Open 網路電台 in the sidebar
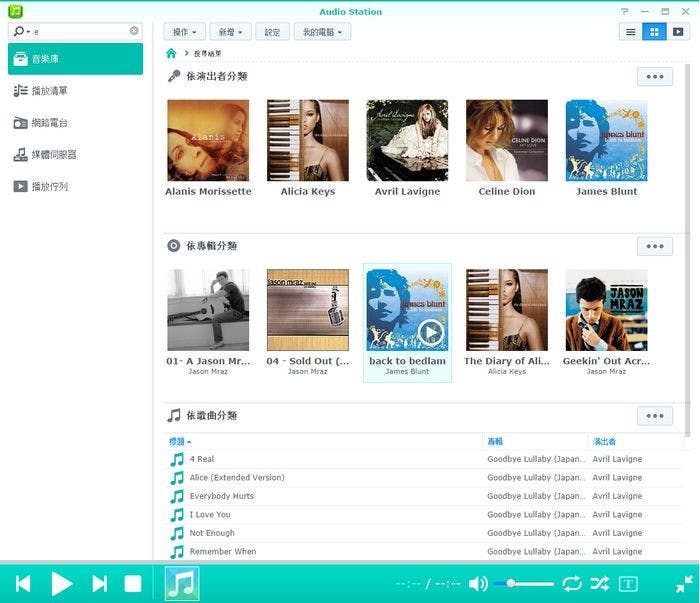Viewport: 700px width, 603px height. 49,123
